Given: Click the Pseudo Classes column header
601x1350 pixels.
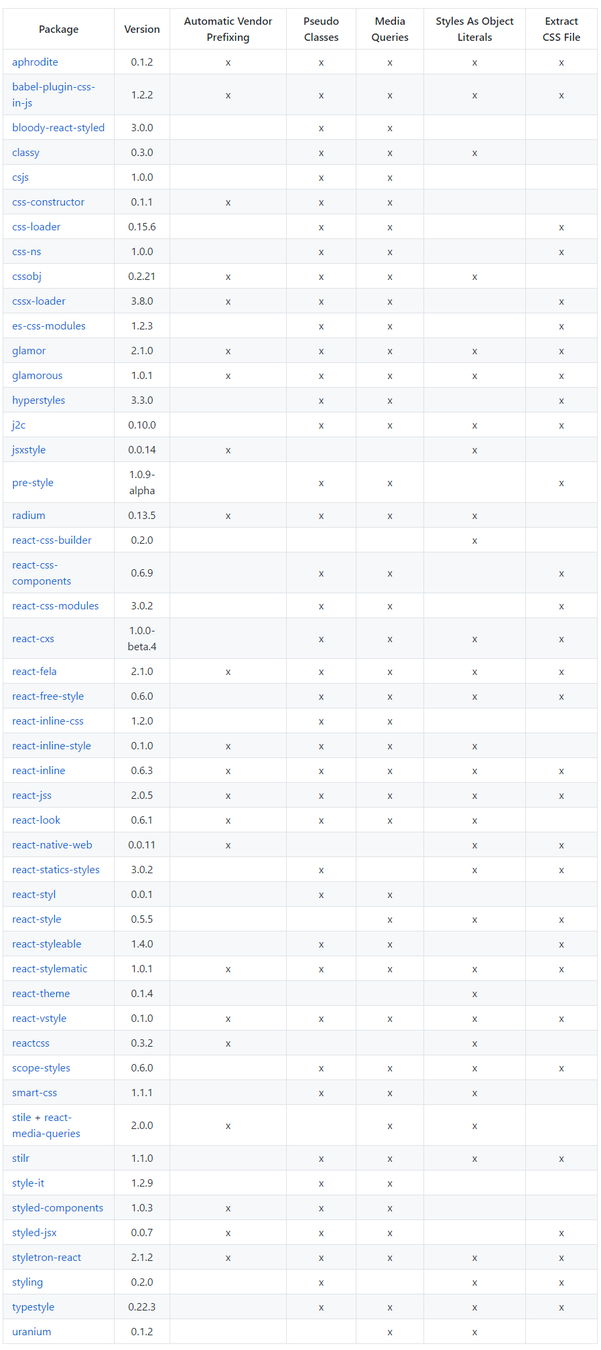Looking at the screenshot, I should pos(321,29).
